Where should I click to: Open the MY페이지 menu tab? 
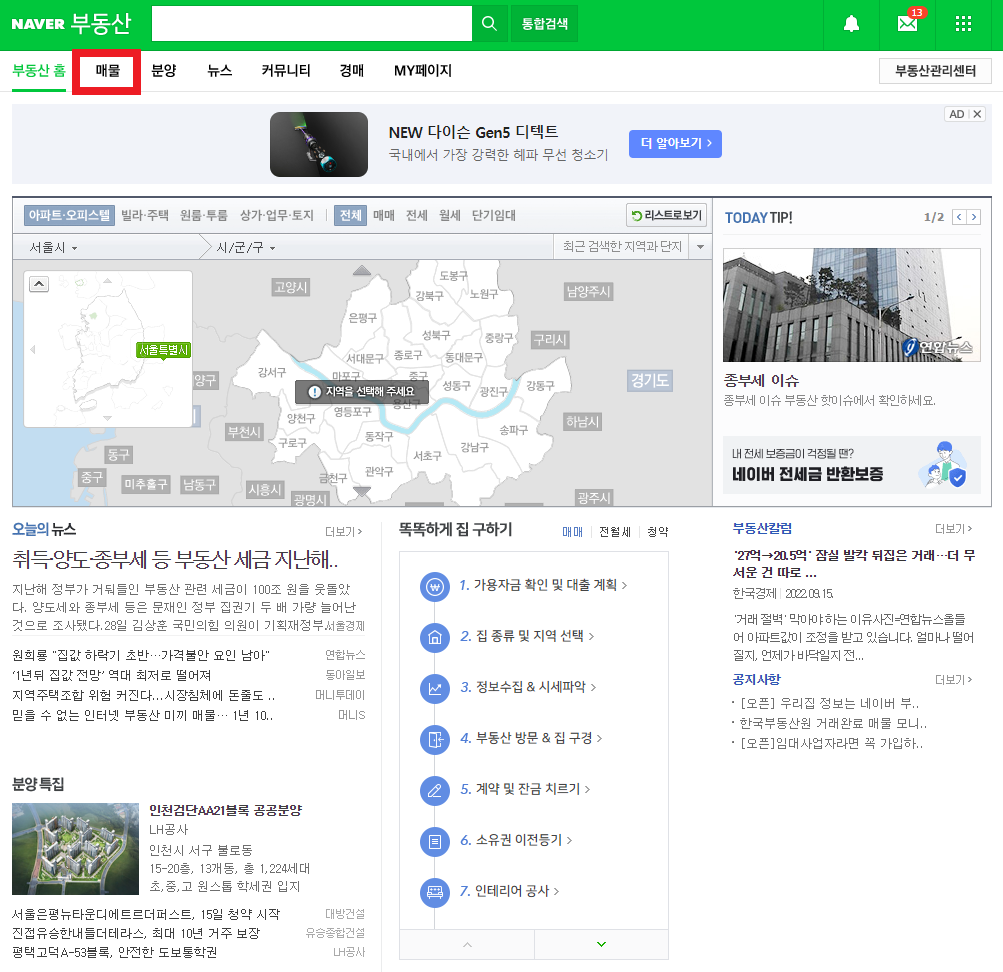(423, 71)
